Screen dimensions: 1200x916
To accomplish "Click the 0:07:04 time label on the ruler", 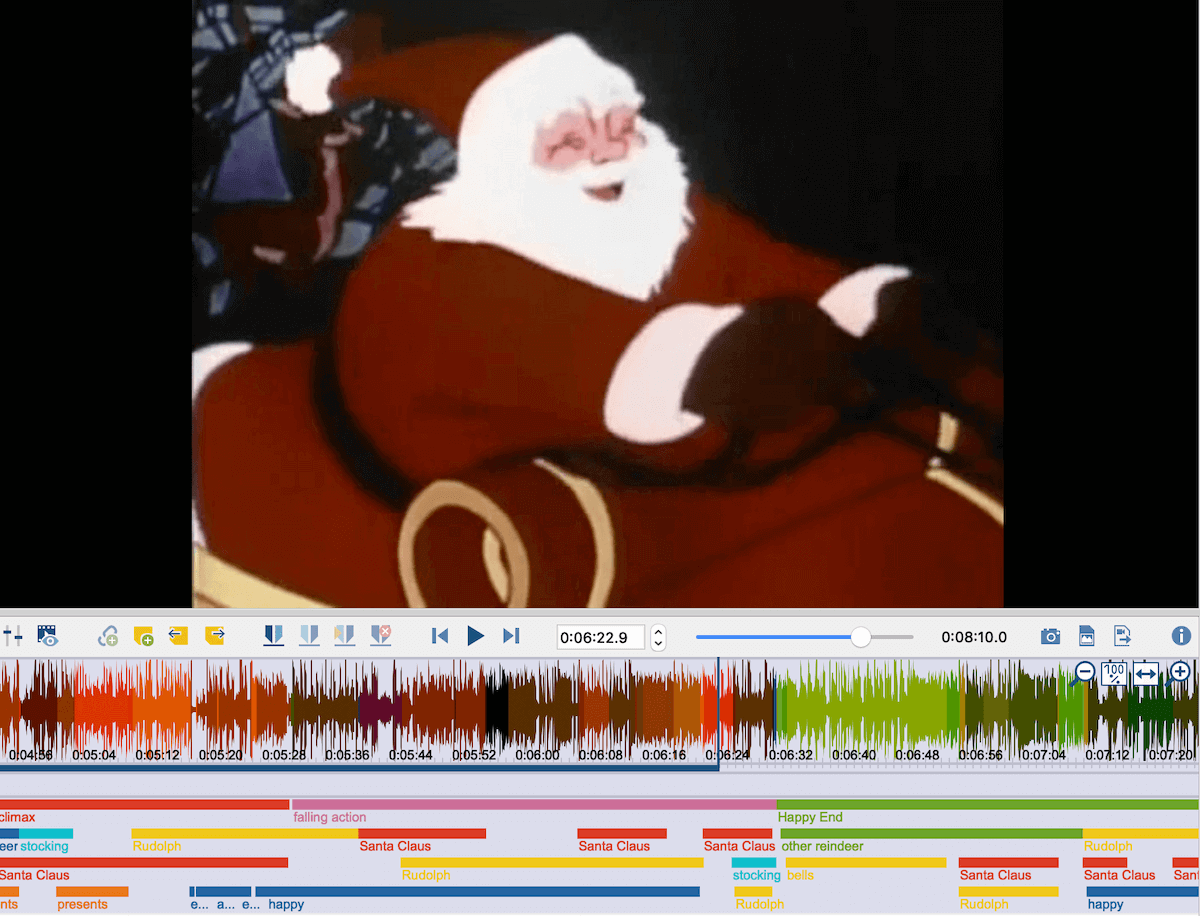I will 1044,755.
